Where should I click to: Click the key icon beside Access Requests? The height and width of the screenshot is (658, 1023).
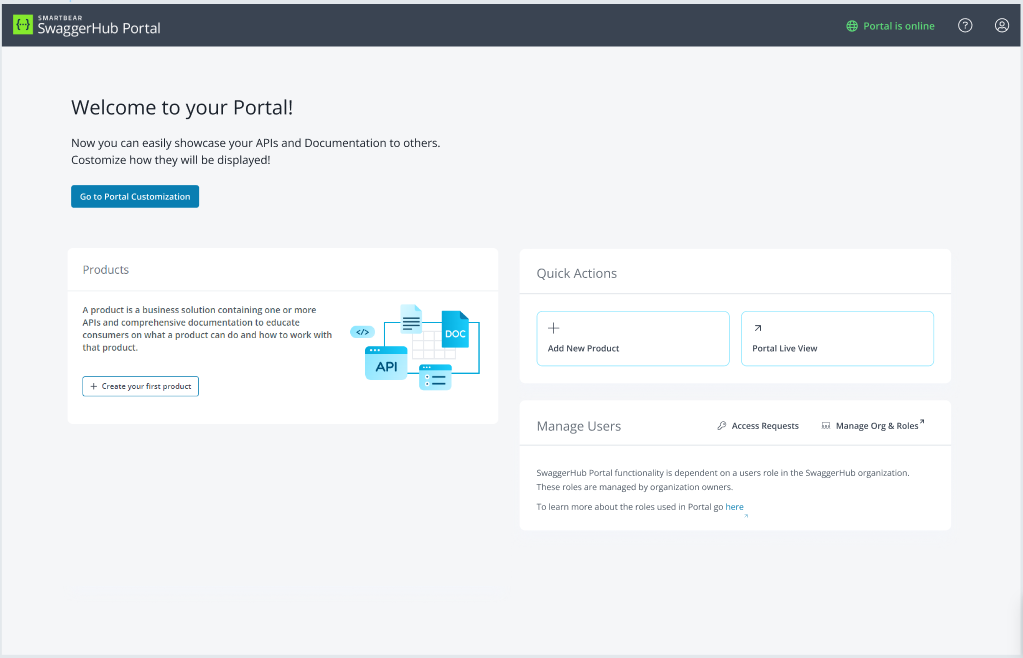[x=720, y=425]
